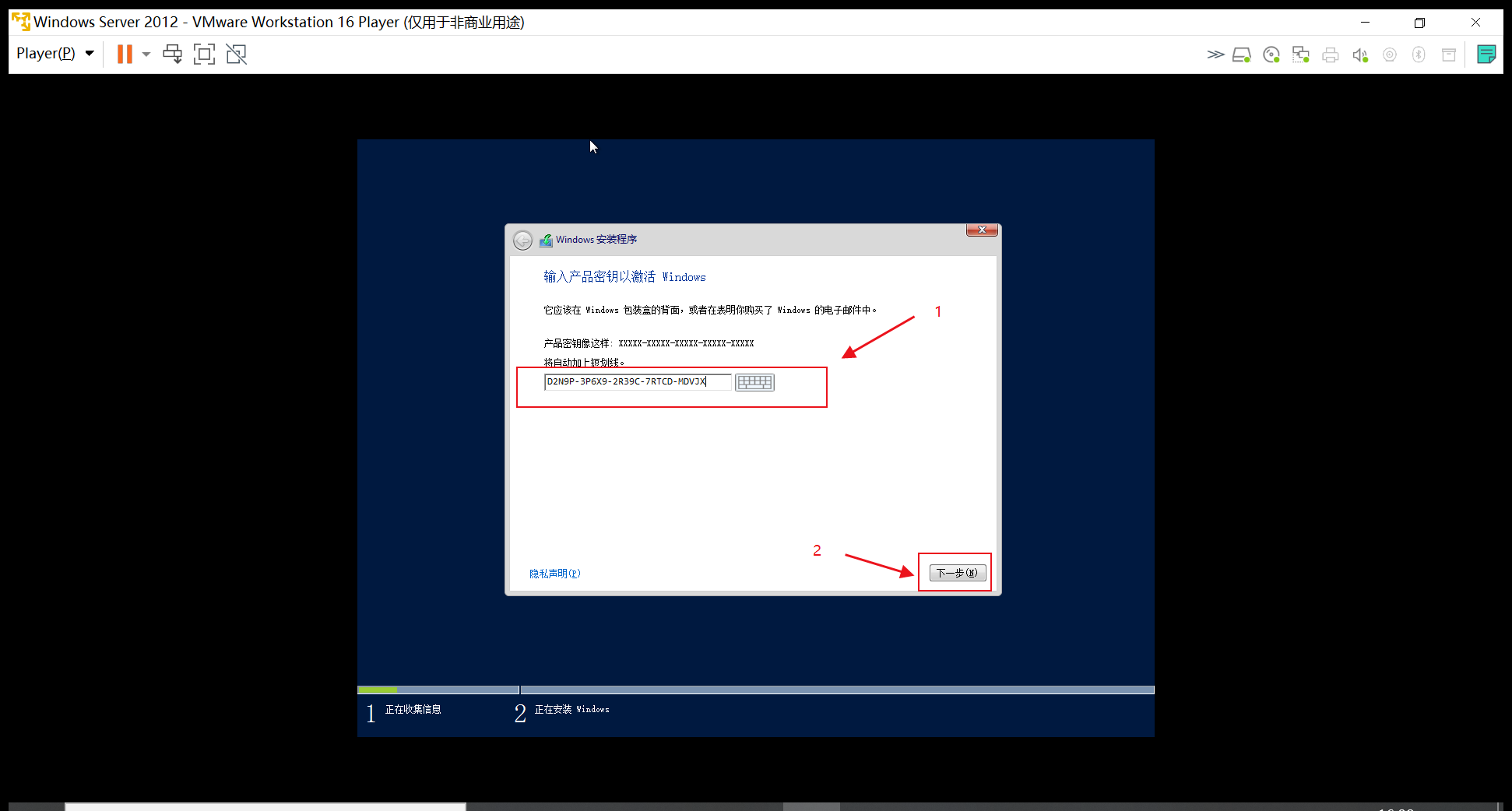The height and width of the screenshot is (811, 1512).
Task: Click the setup progress bar
Action: click(755, 690)
